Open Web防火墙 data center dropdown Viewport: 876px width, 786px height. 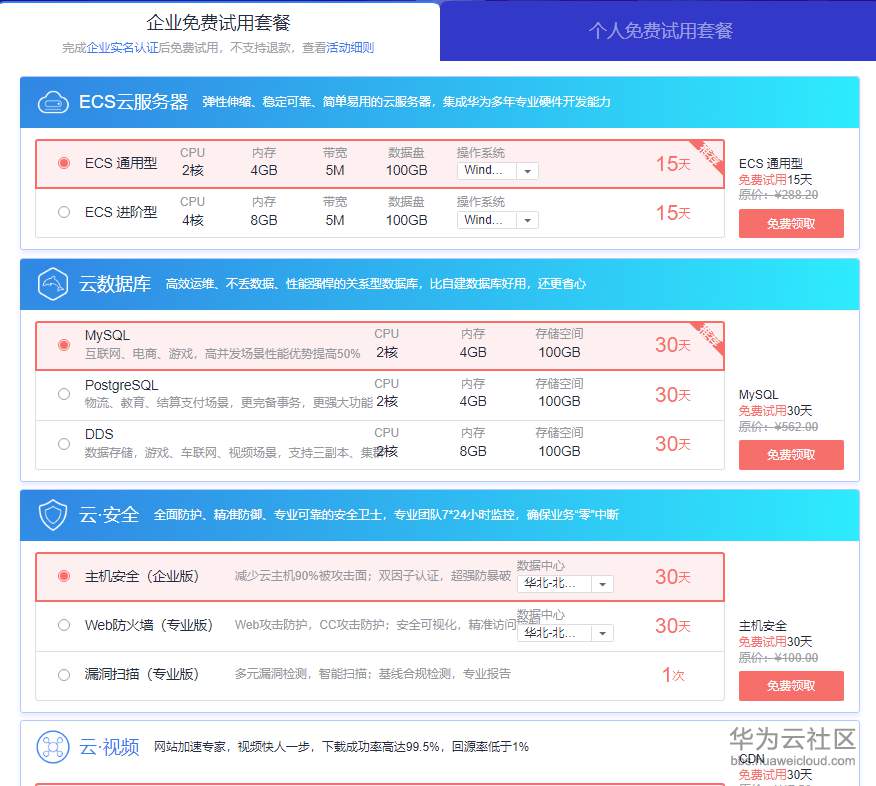pyautogui.click(x=566, y=633)
